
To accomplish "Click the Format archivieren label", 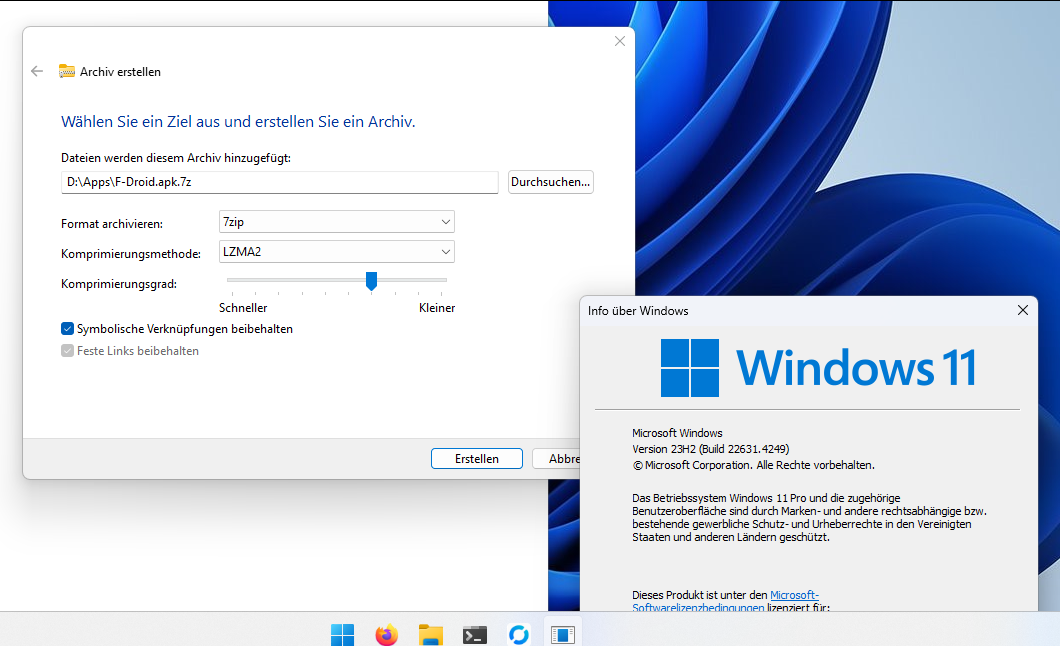I will (112, 224).
